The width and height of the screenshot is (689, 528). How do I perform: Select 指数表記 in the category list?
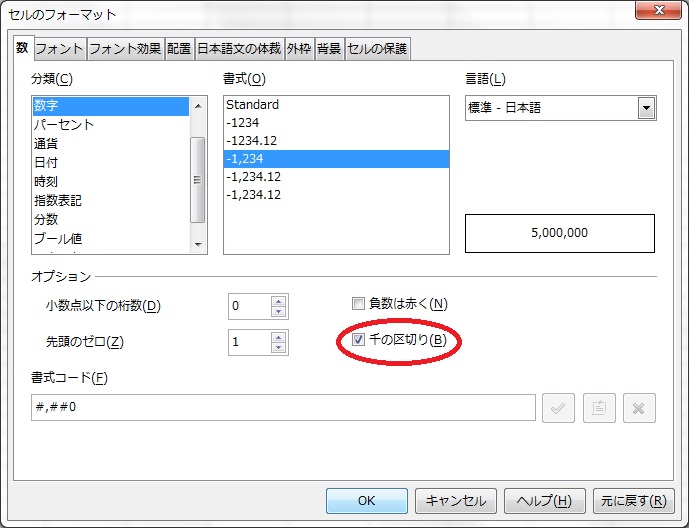click(x=111, y=201)
